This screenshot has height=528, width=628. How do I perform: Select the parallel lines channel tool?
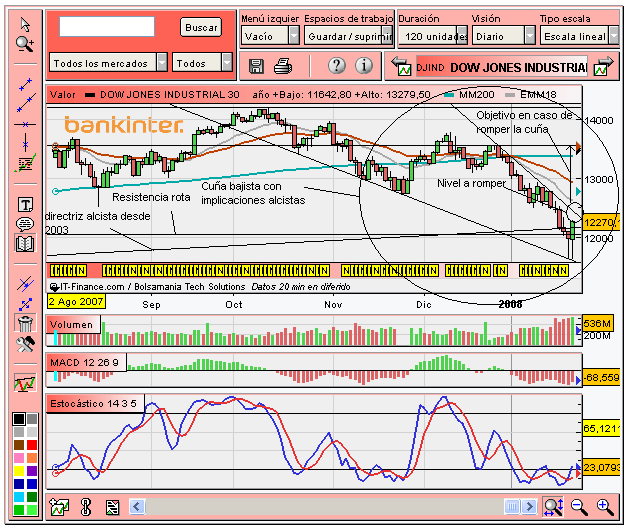[x=25, y=284]
